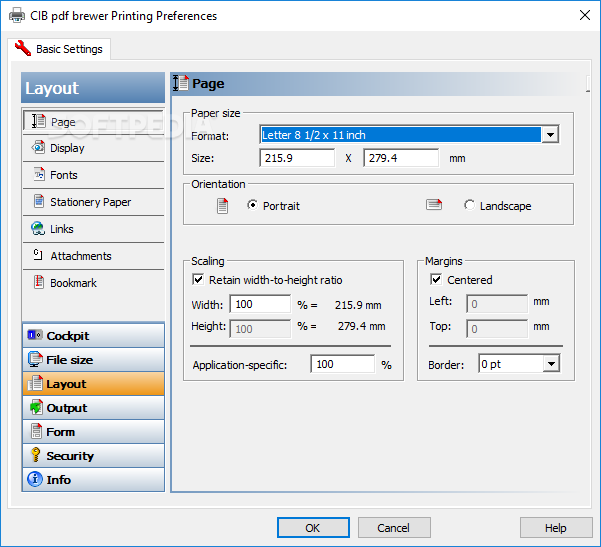Open the Display settings entry
The image size is (601, 547).
click(94, 148)
